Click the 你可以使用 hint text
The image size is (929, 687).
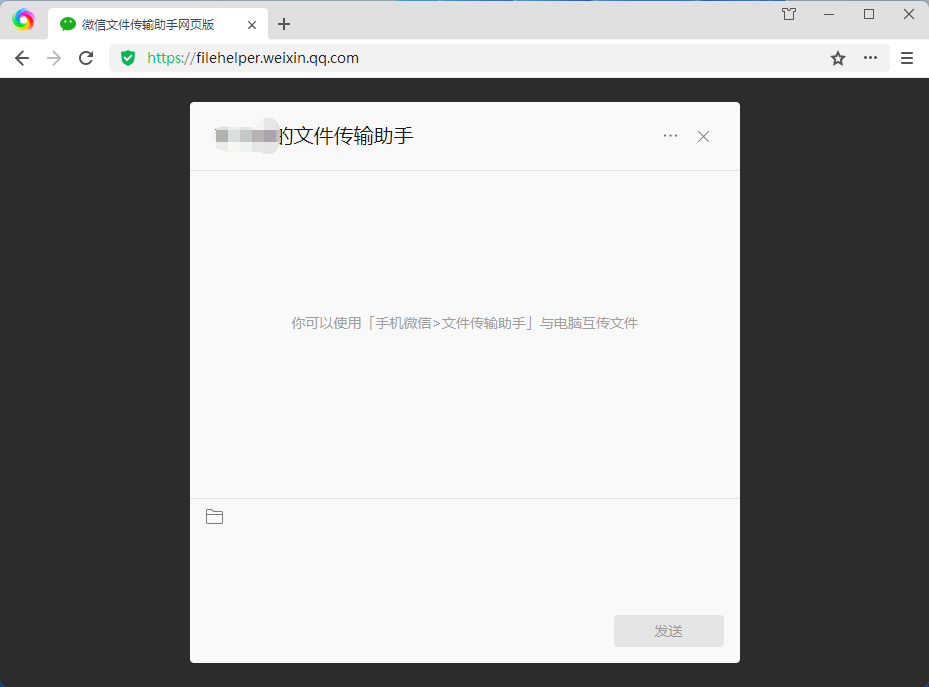coord(464,323)
